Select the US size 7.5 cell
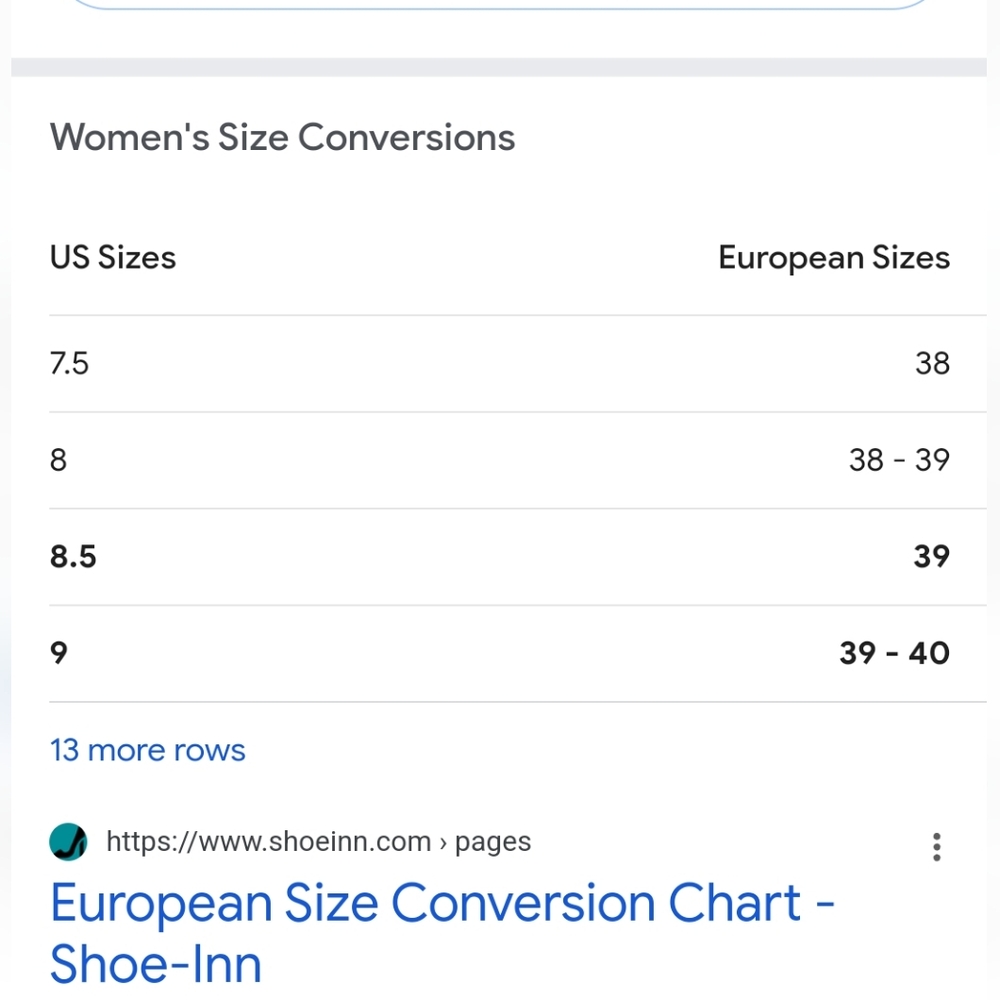The image size is (1000, 1000). tap(70, 363)
